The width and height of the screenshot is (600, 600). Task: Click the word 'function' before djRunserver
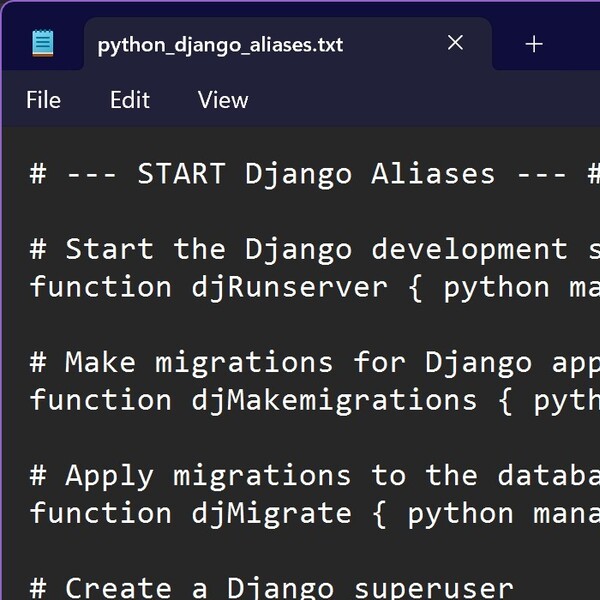pyautogui.click(x=101, y=287)
